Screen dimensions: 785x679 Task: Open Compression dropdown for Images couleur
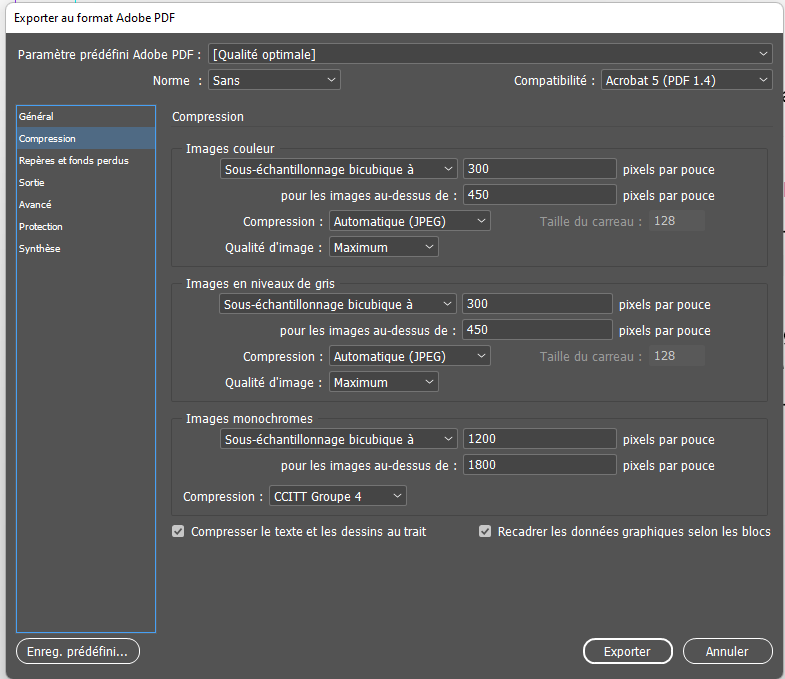coord(410,221)
